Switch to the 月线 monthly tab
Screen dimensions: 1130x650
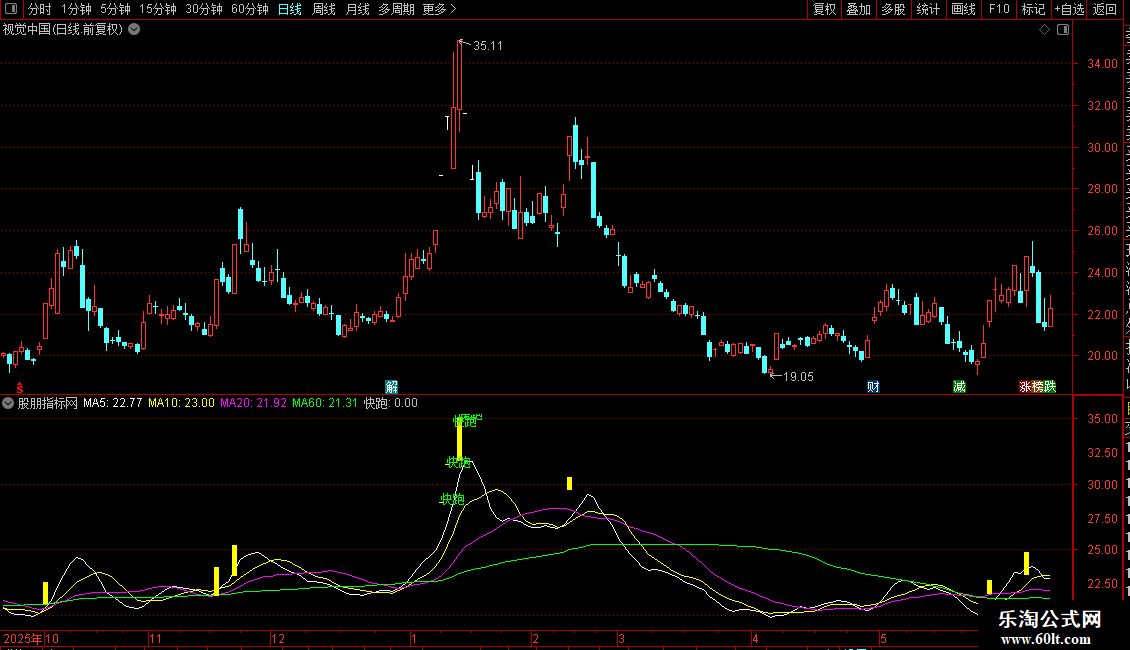pyautogui.click(x=357, y=9)
